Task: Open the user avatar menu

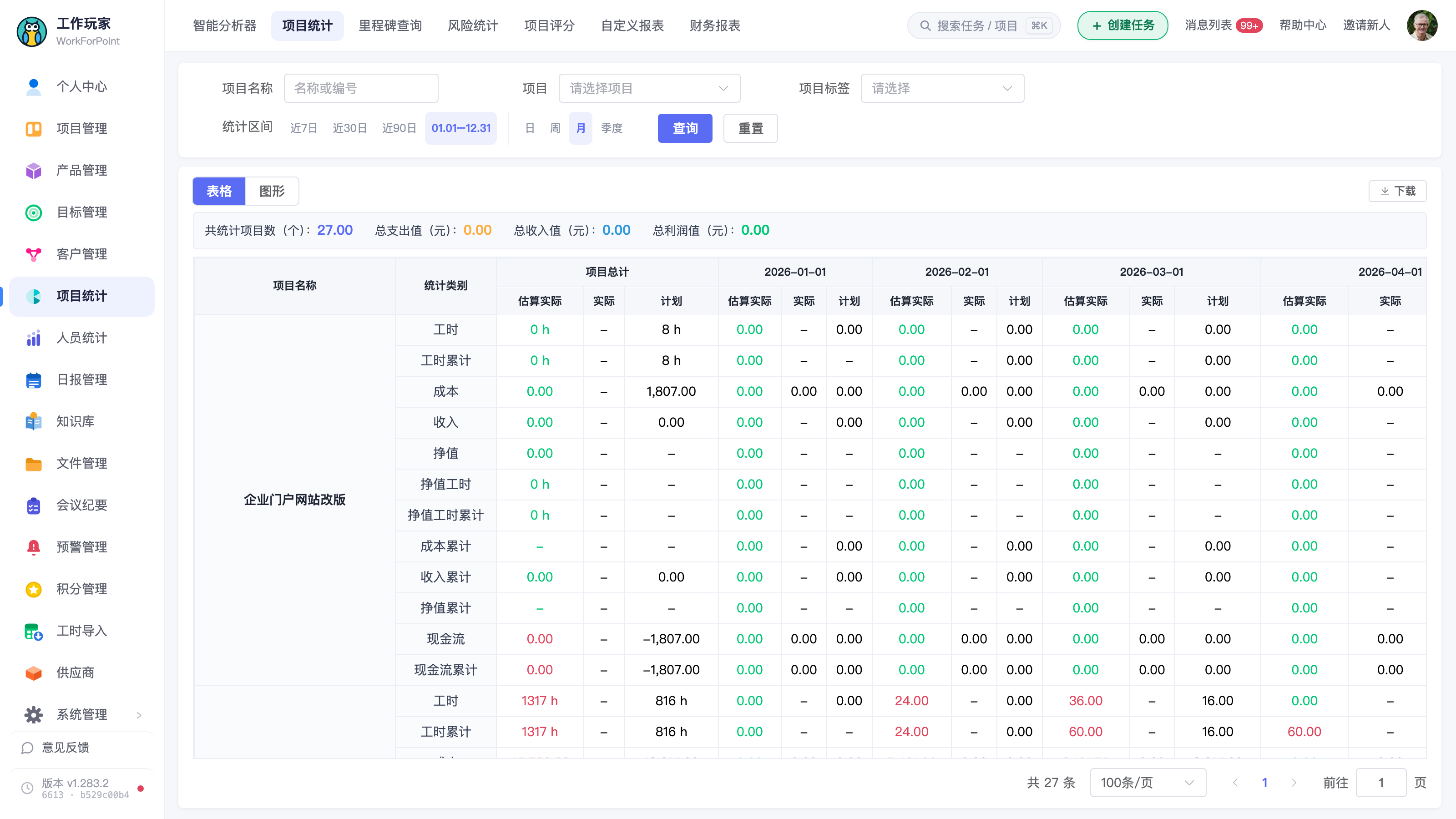Action: [x=1422, y=25]
